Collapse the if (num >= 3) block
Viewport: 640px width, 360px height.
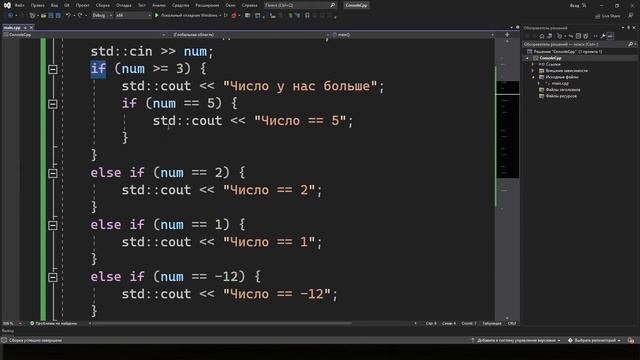pyautogui.click(x=53, y=69)
